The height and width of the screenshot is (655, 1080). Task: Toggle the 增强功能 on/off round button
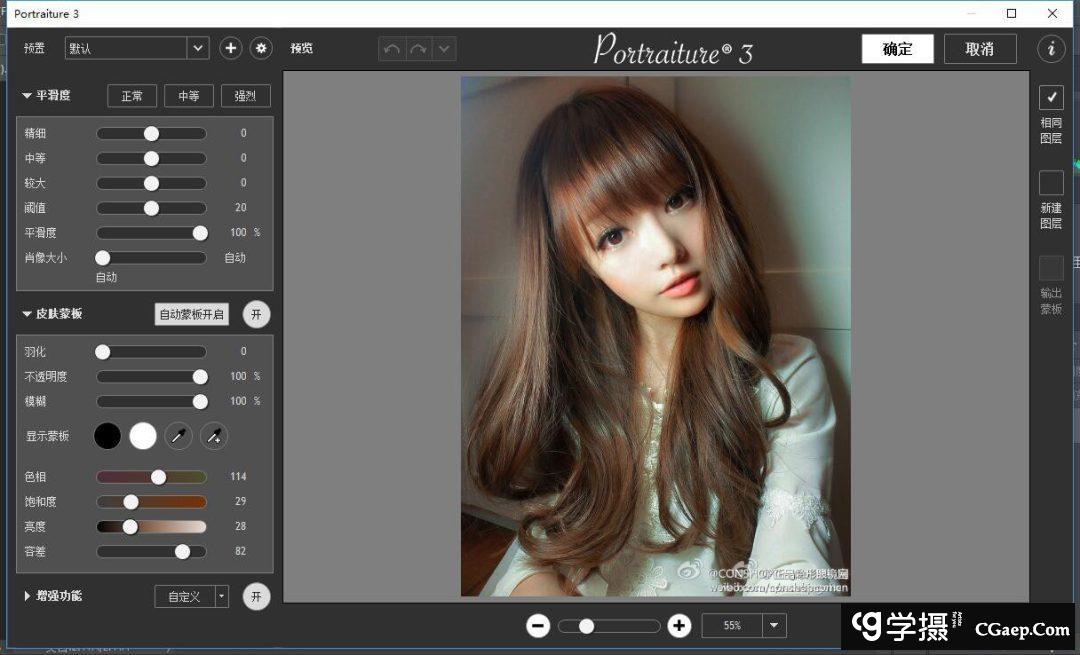(256, 597)
